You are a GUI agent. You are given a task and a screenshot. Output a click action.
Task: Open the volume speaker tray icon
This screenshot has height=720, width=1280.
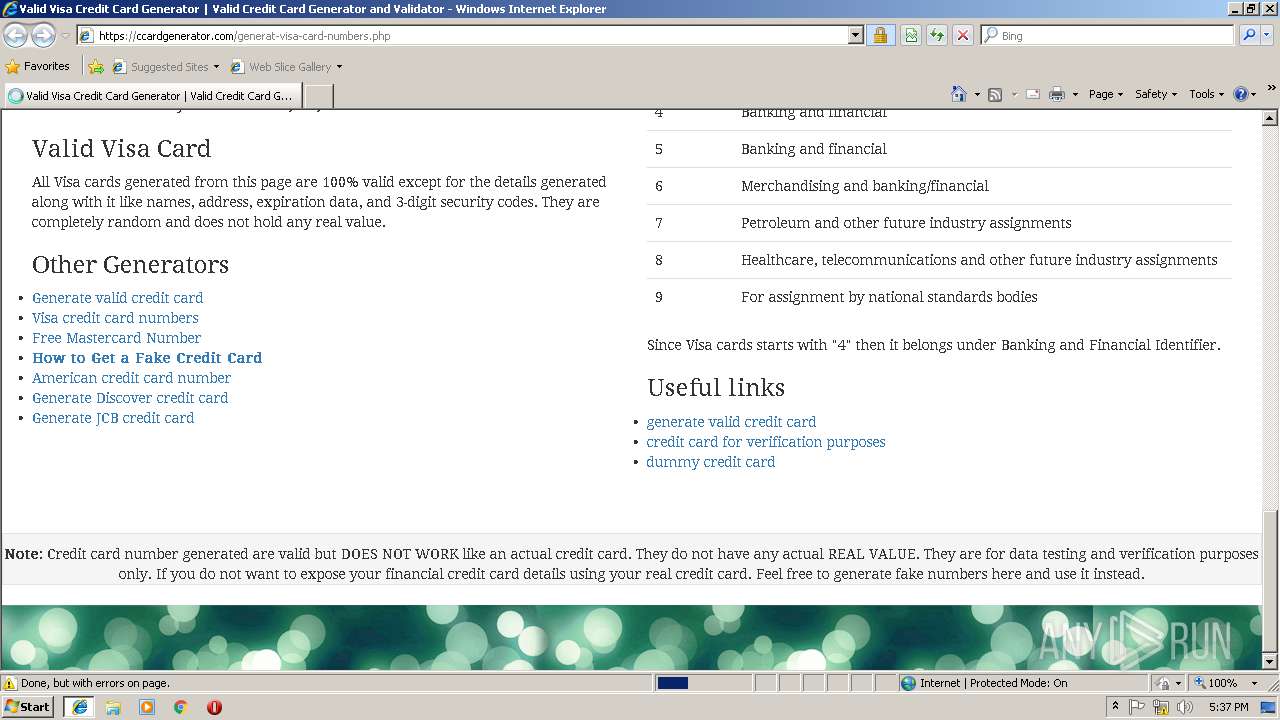tap(1185, 707)
